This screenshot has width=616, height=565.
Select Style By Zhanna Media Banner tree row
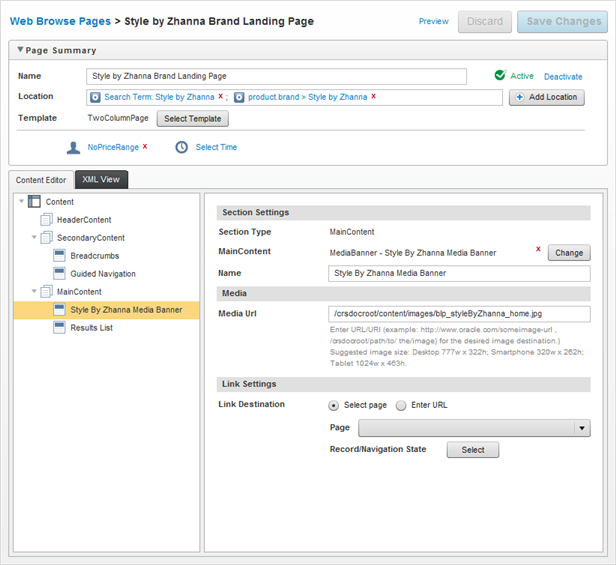coord(106,310)
